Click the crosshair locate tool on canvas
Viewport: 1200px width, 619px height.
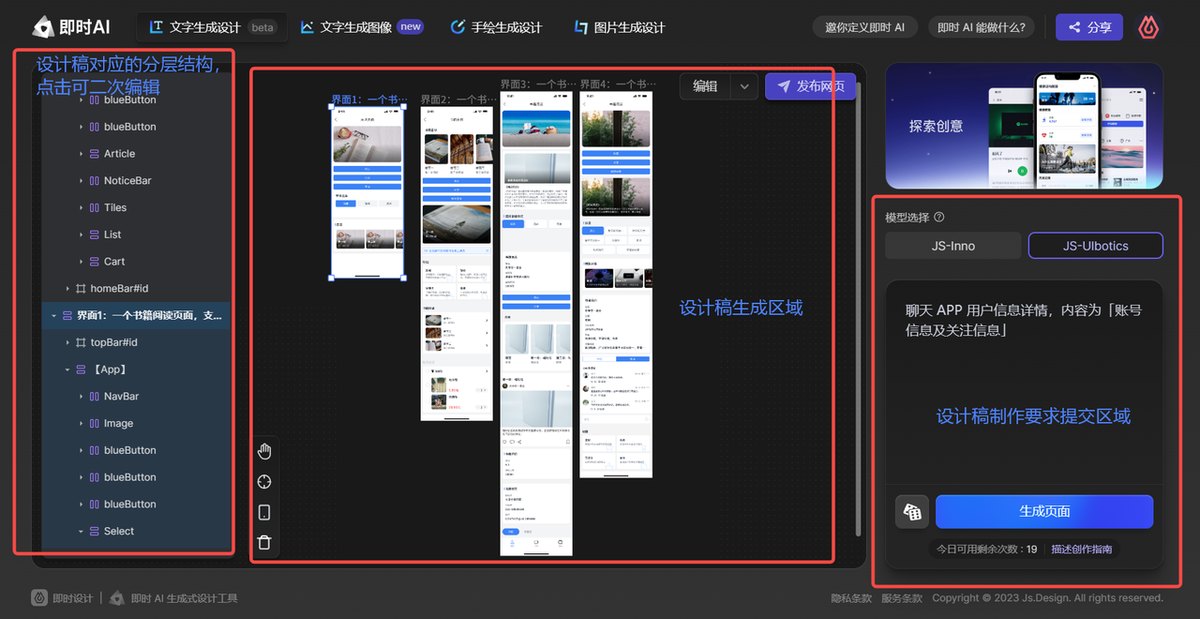click(264, 482)
